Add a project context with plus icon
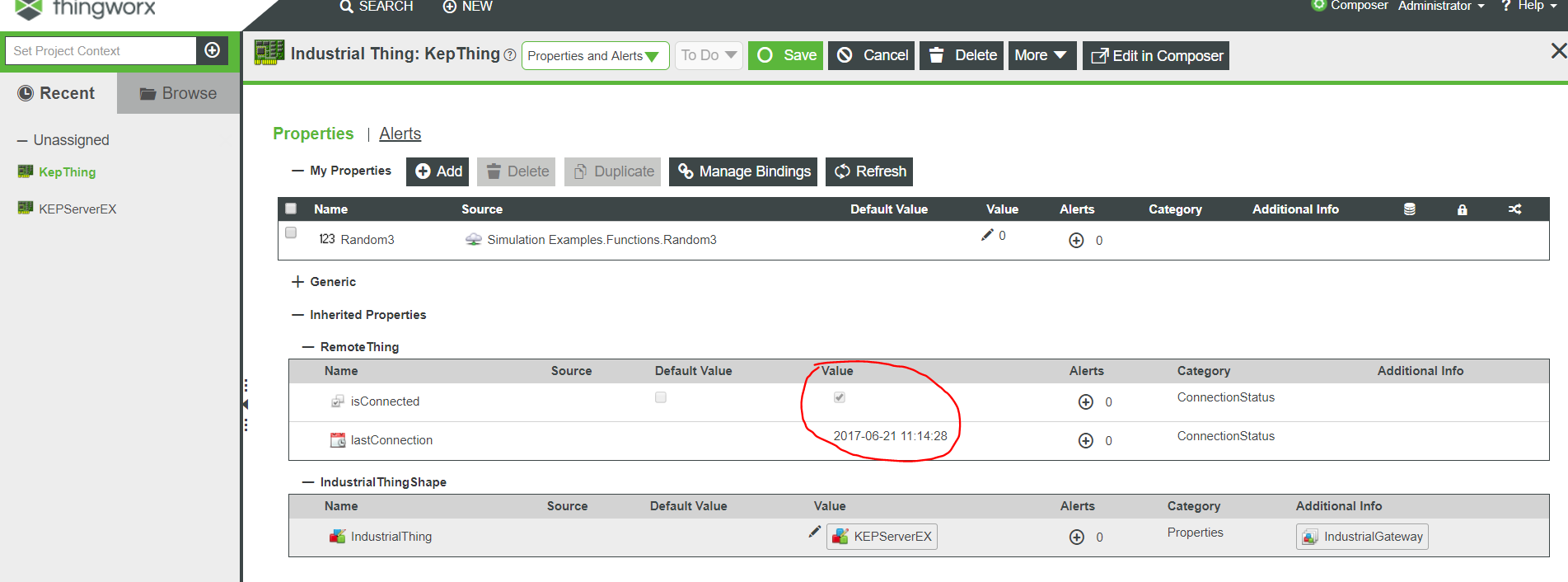The height and width of the screenshot is (582, 1568). pyautogui.click(x=212, y=50)
